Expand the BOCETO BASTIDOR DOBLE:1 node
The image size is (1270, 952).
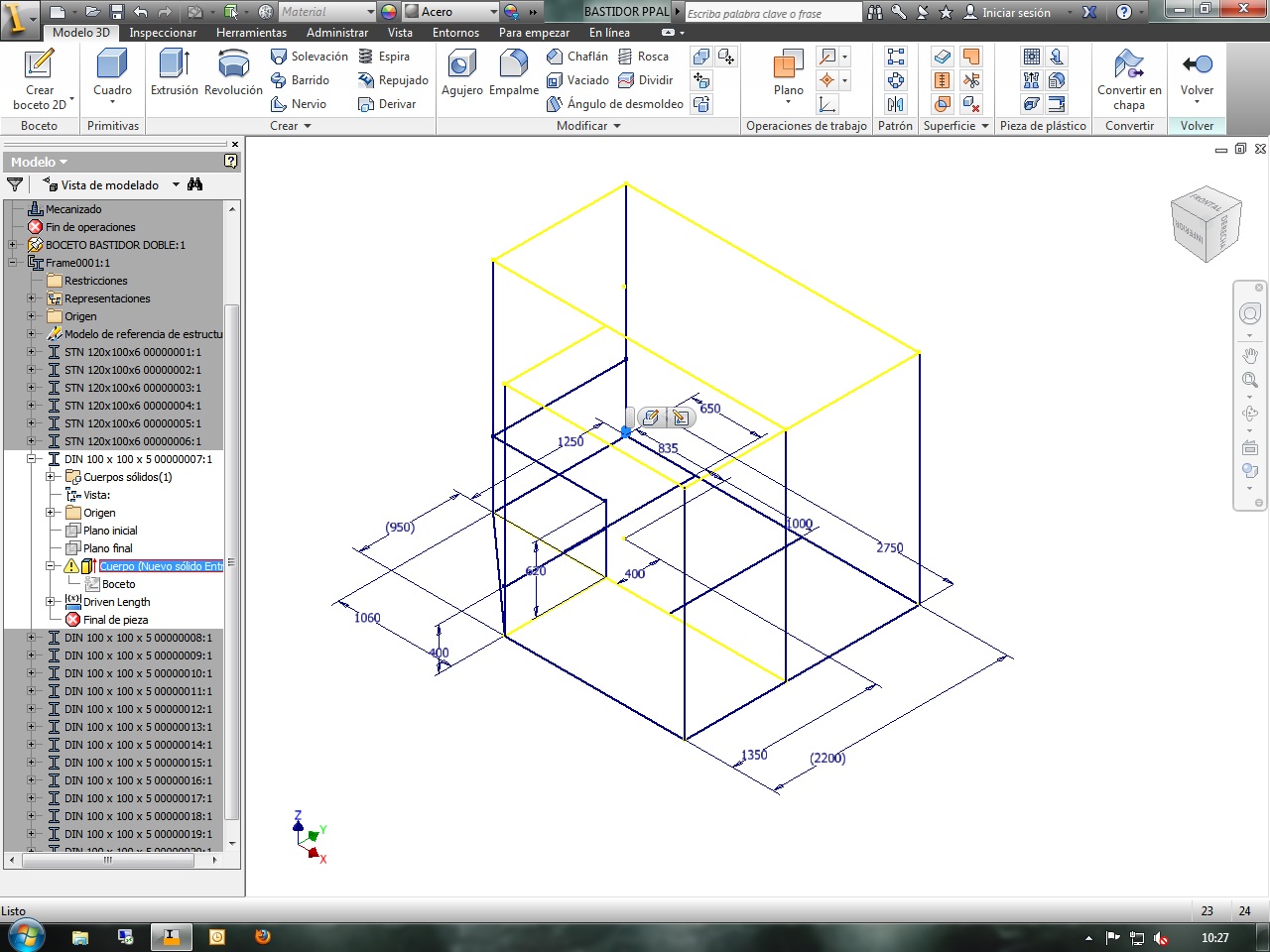(x=13, y=245)
